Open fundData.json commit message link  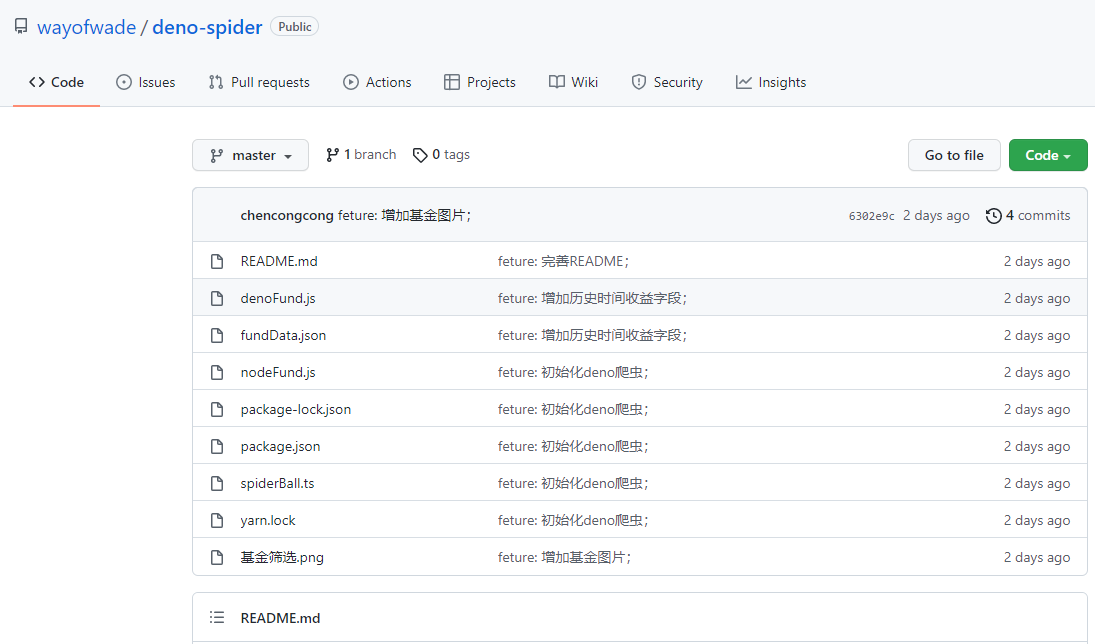point(592,335)
